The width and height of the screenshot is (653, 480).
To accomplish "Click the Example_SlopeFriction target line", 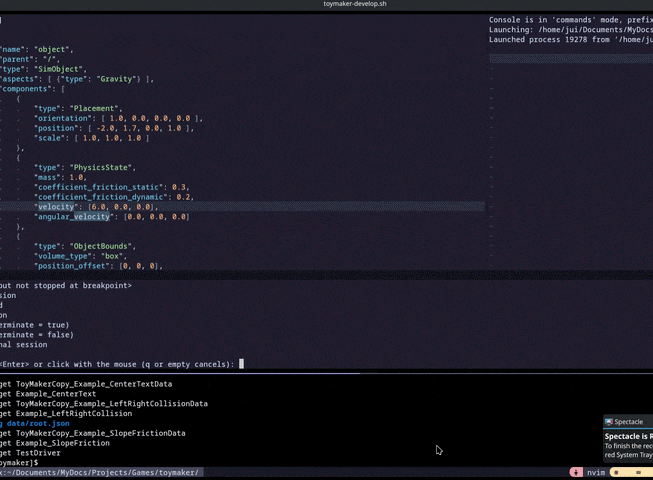I will (x=62, y=443).
